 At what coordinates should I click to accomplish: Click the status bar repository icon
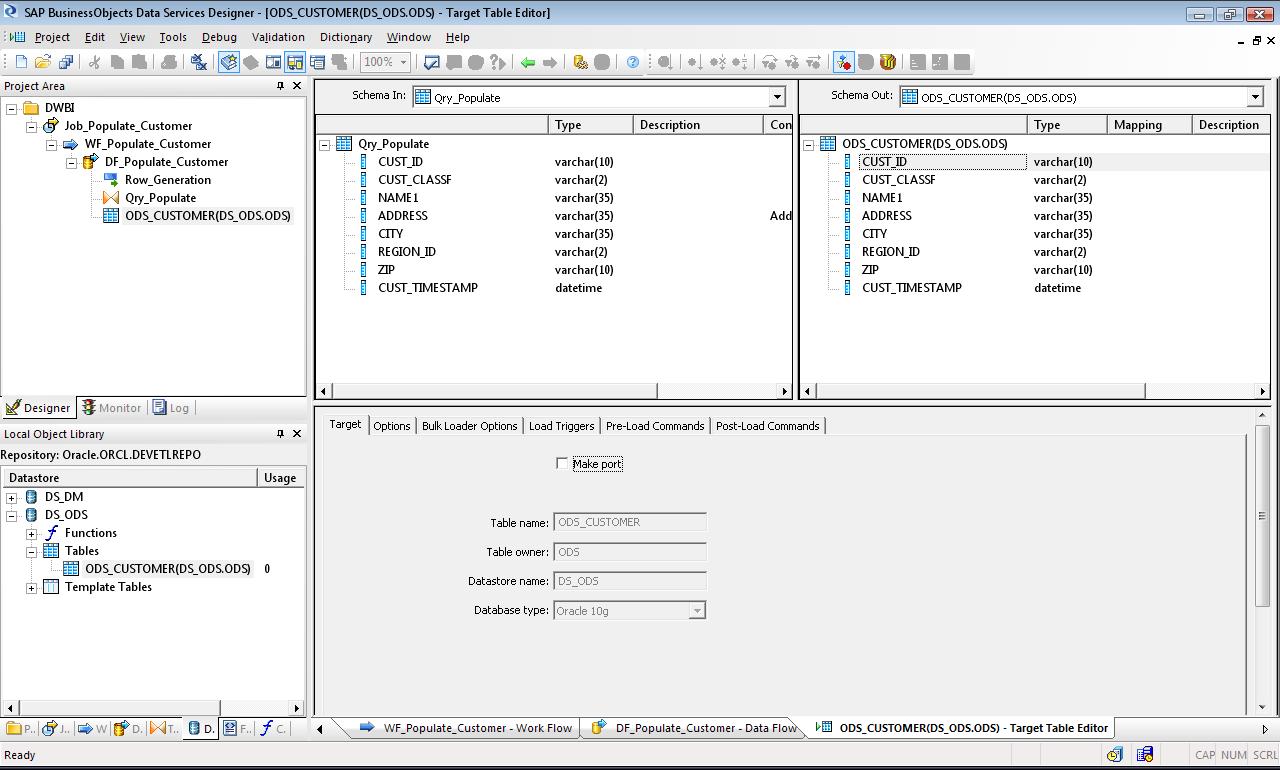[1145, 755]
